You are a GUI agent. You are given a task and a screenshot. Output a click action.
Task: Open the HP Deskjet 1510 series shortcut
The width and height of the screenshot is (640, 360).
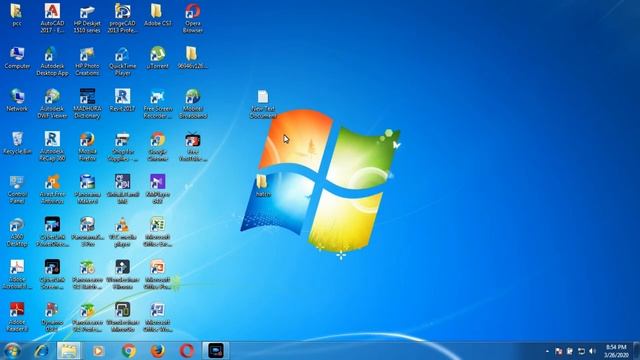(x=87, y=18)
